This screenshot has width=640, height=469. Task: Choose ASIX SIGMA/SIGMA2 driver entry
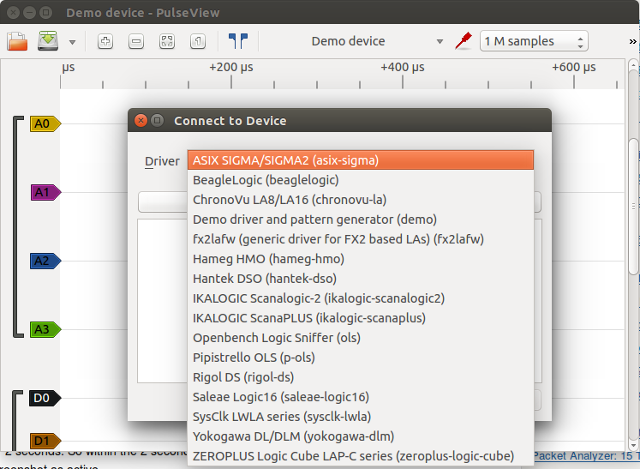361,160
